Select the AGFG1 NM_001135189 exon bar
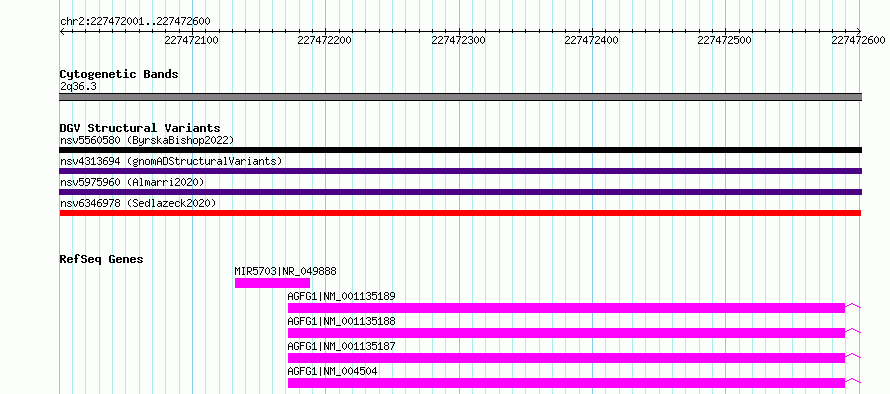 coord(566,308)
